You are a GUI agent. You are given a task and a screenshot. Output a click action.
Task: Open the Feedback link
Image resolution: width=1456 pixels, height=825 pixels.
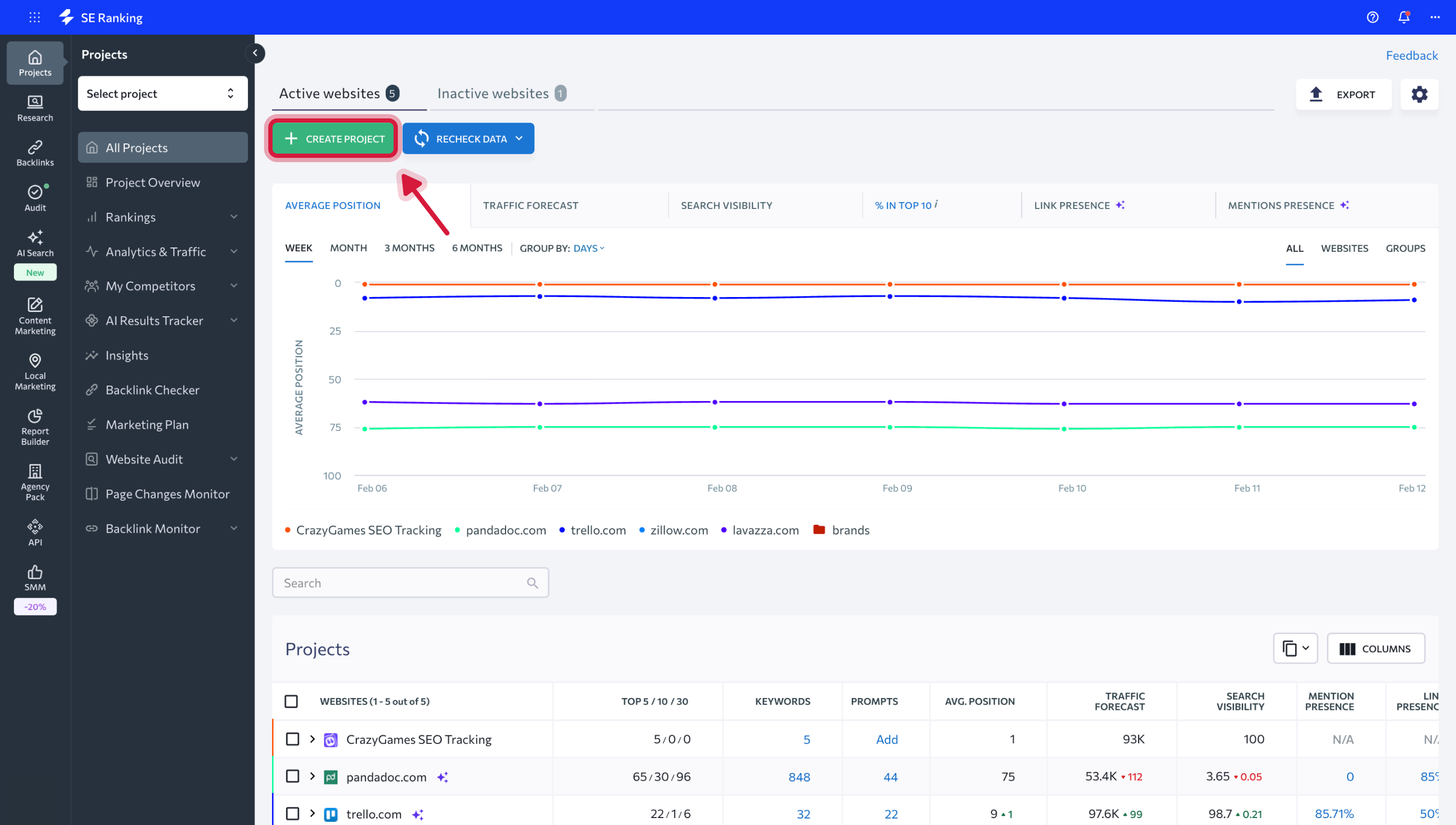coord(1411,55)
